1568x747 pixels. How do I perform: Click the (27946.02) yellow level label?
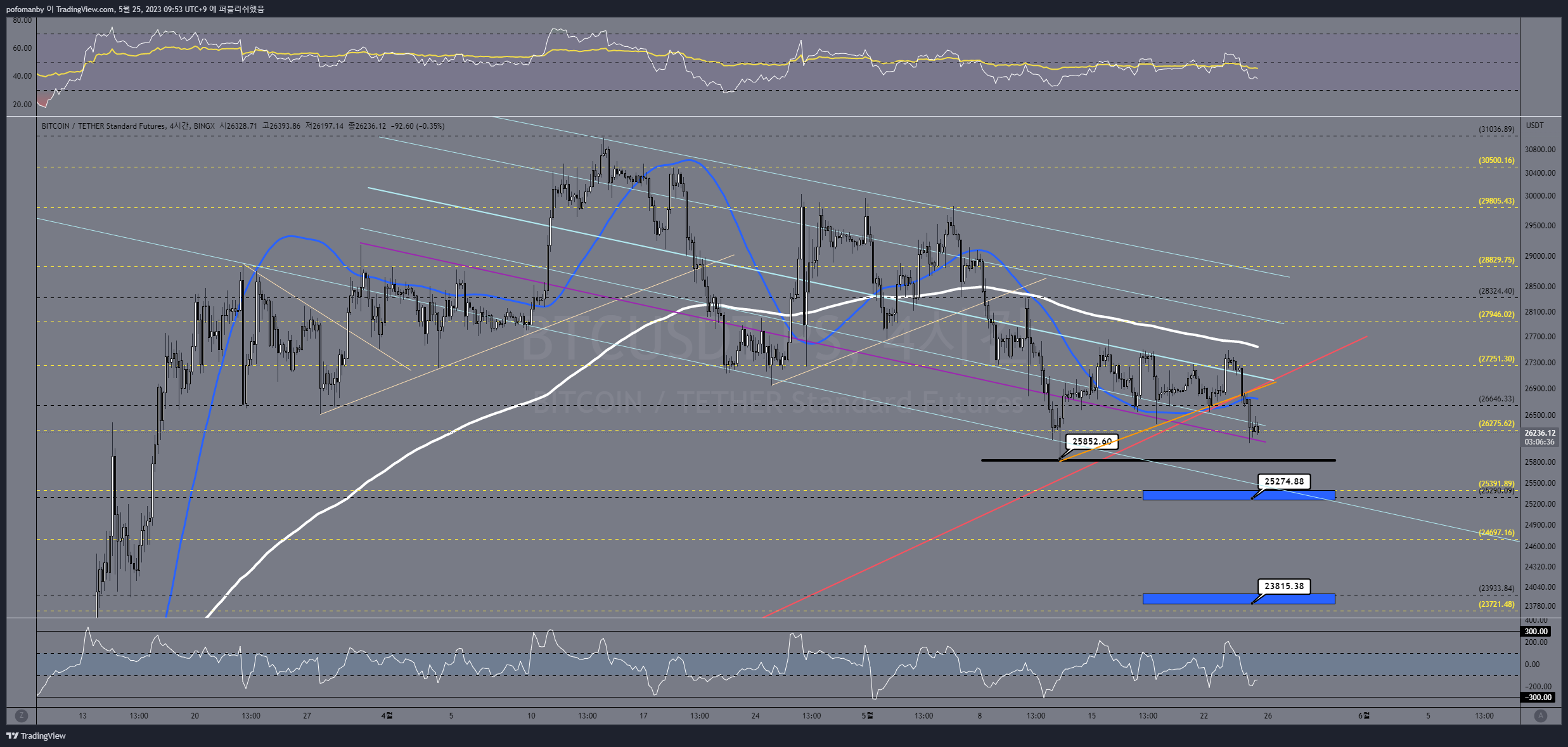click(1496, 315)
